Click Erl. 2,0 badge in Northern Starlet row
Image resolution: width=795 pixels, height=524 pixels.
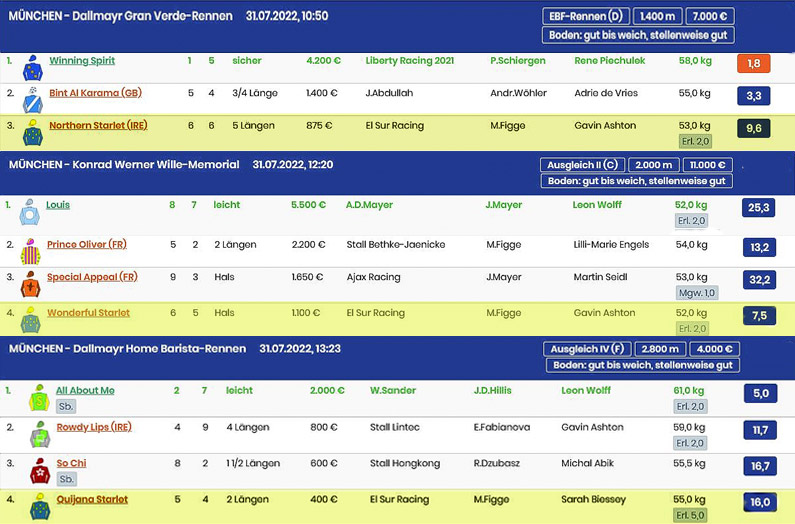tap(695, 141)
